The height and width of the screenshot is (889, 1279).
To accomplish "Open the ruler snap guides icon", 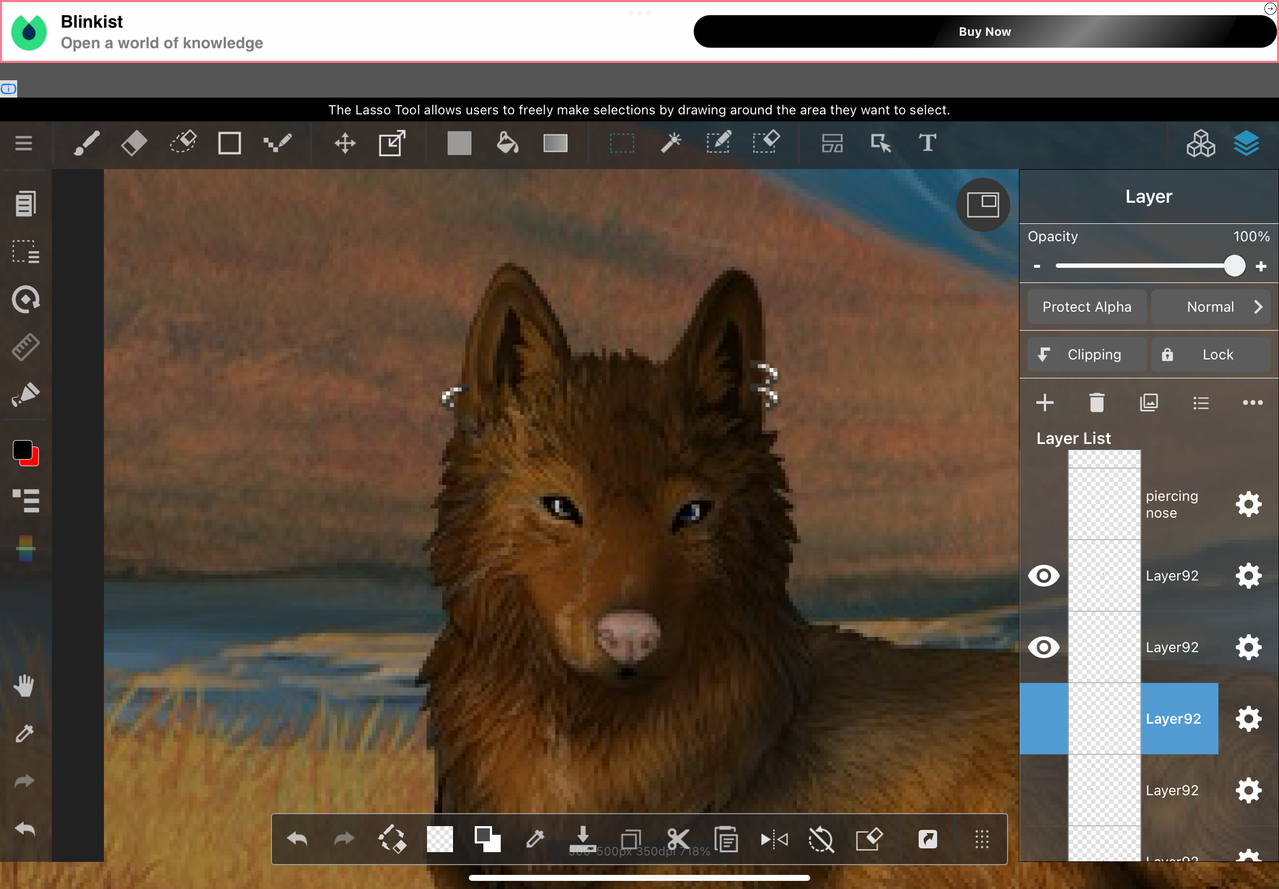I will click(x=26, y=347).
